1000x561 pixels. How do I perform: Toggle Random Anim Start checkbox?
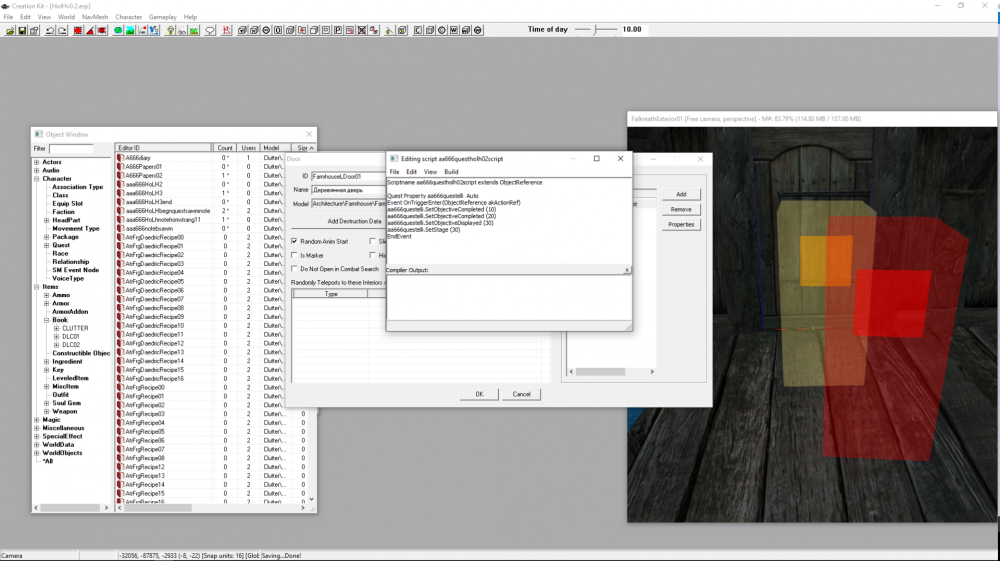tap(295, 241)
